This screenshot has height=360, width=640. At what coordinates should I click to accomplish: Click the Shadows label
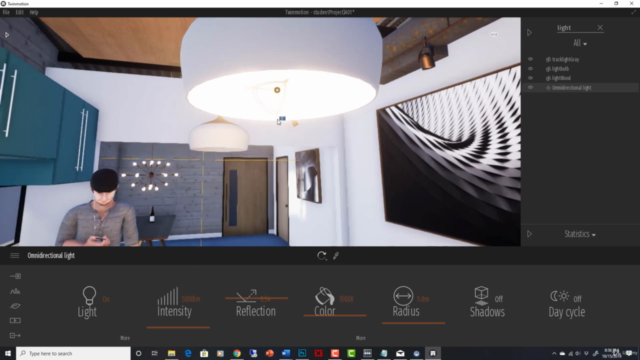click(487, 312)
